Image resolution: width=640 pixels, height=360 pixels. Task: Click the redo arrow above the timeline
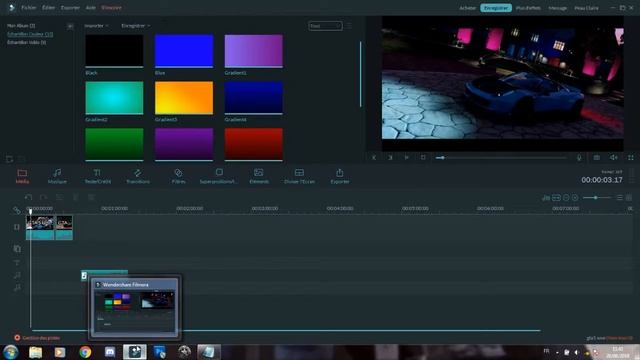pyautogui.click(x=44, y=197)
